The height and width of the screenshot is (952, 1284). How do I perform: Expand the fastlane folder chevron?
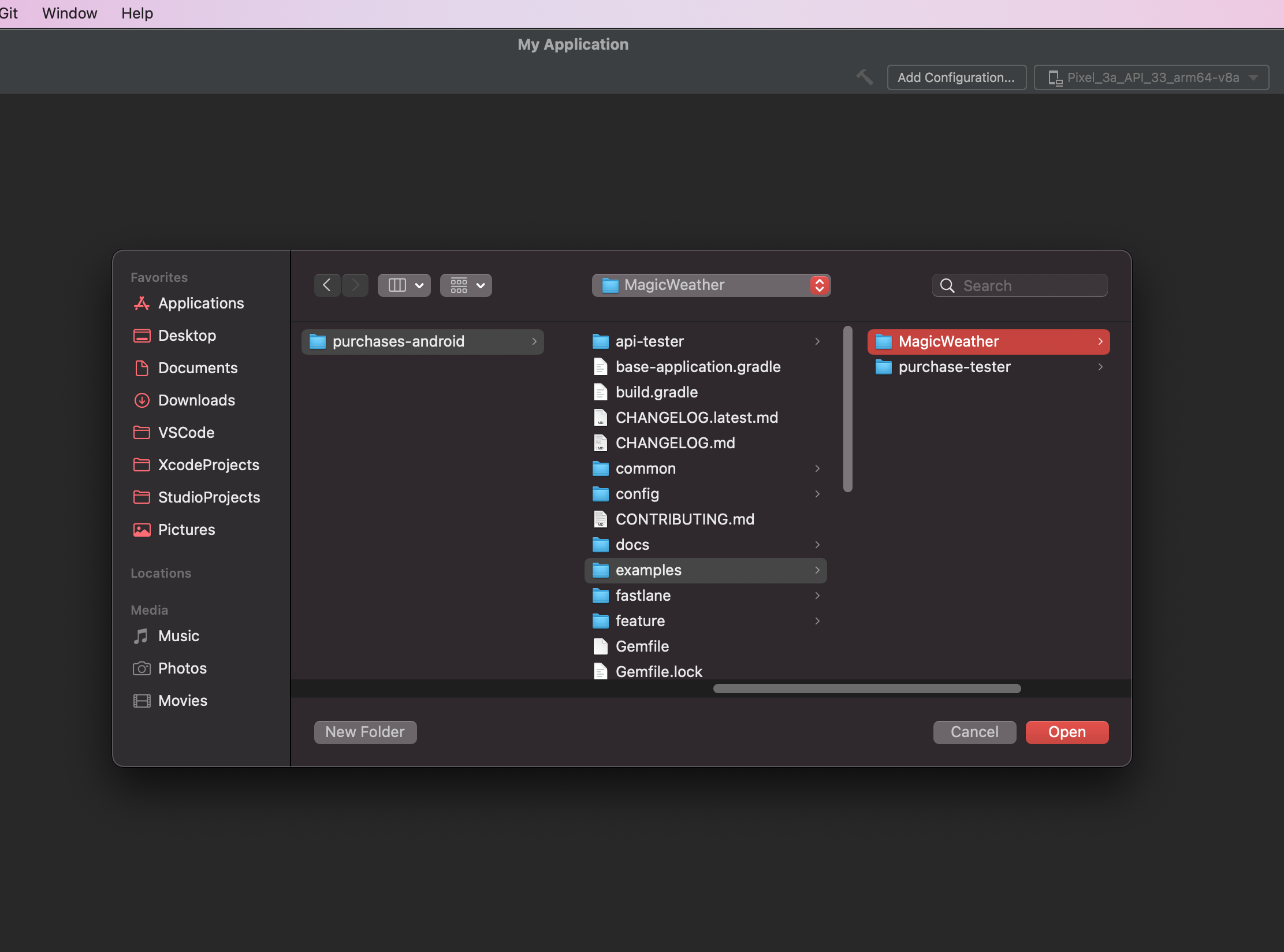pyautogui.click(x=817, y=596)
